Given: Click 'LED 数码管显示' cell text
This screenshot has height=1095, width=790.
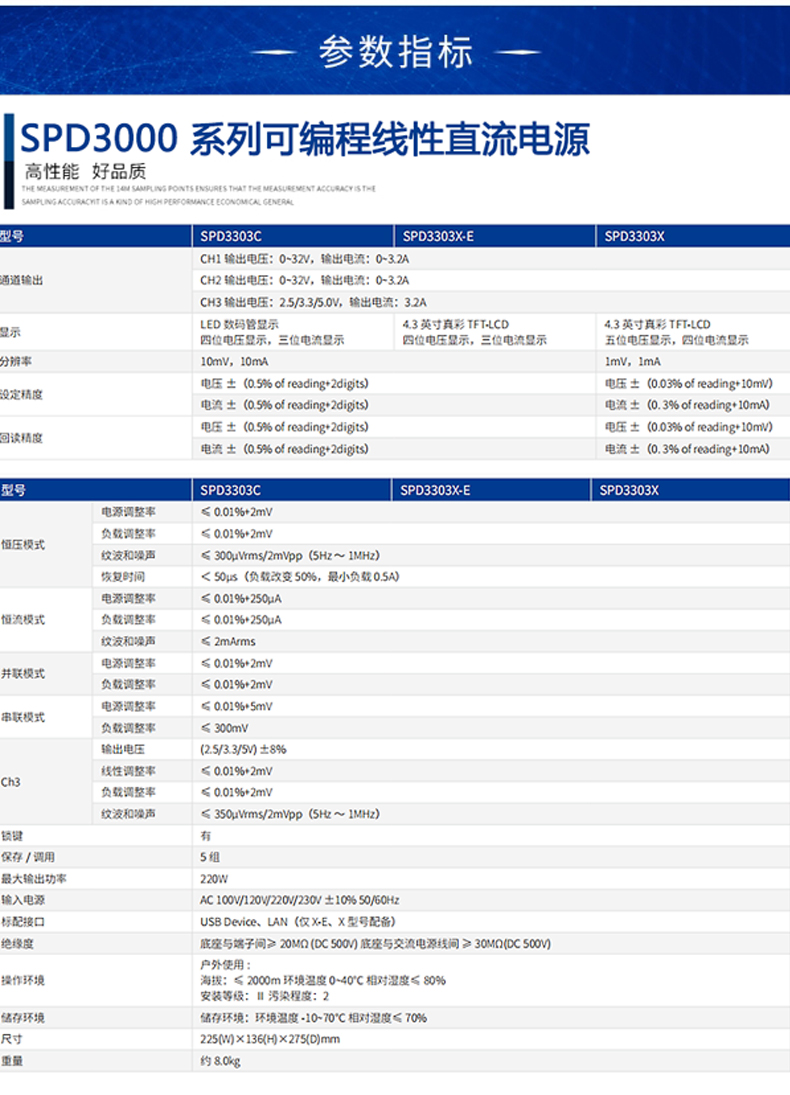Looking at the screenshot, I should point(240,324).
